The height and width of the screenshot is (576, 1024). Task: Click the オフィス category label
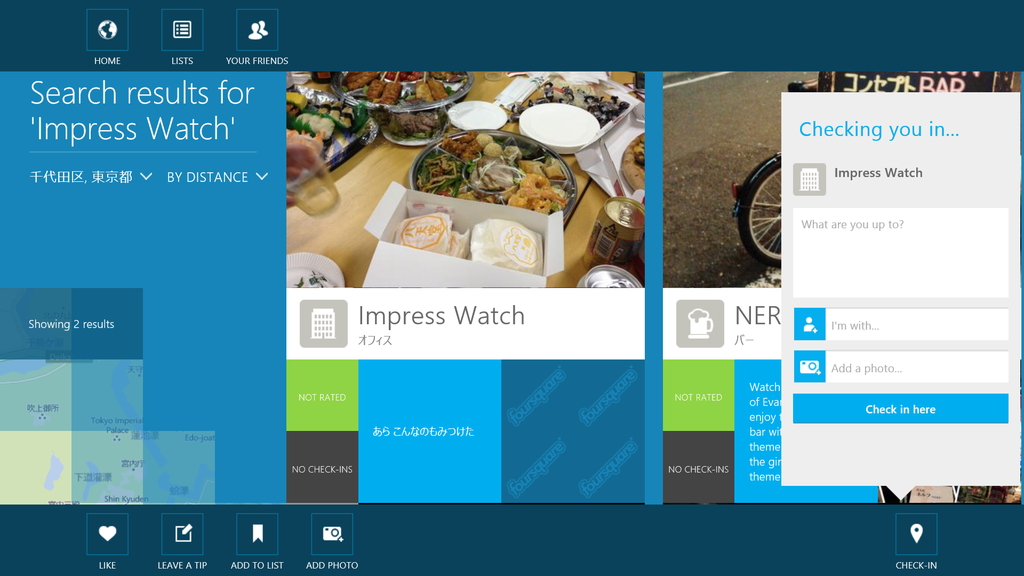(375, 340)
